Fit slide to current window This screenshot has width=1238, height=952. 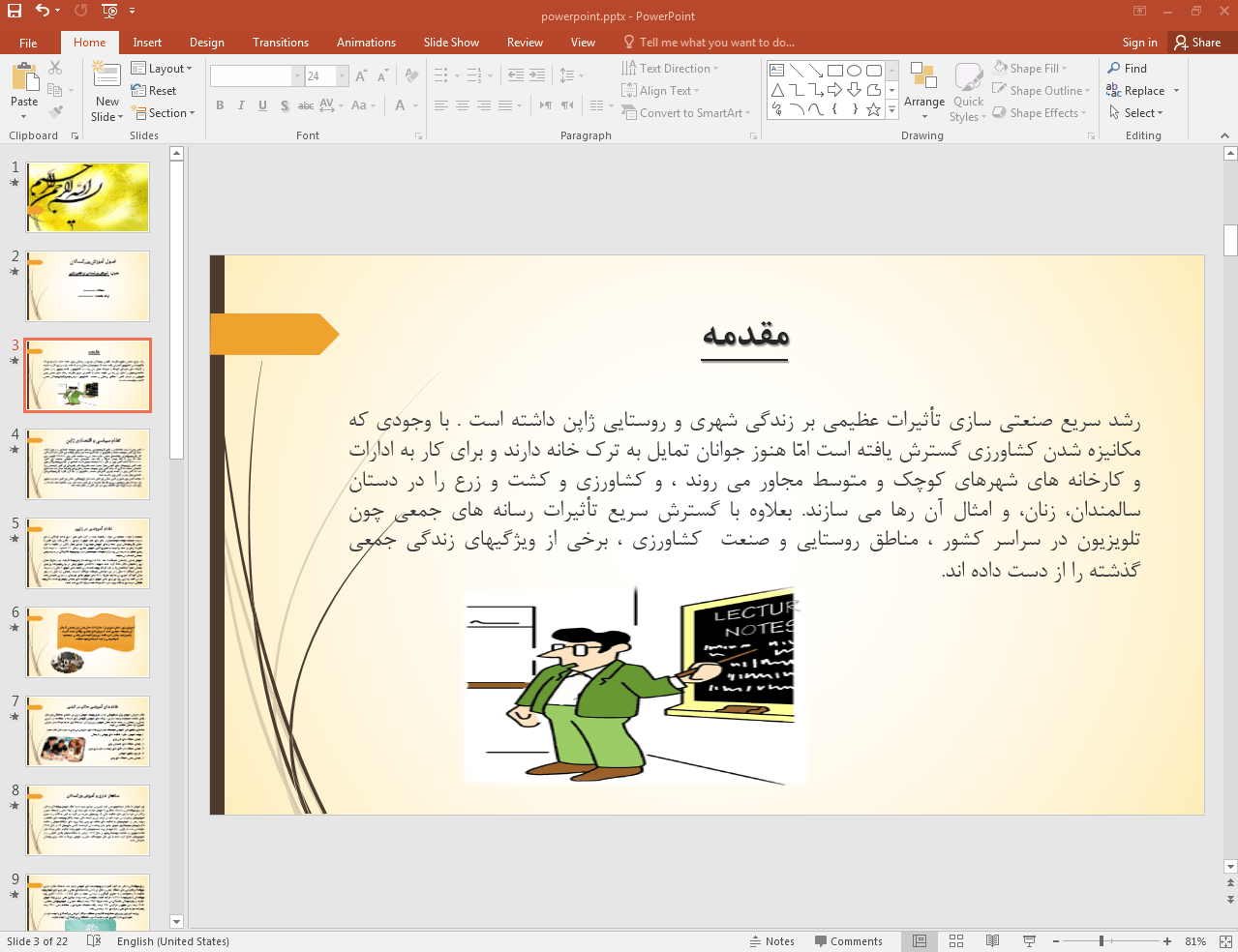click(1225, 941)
